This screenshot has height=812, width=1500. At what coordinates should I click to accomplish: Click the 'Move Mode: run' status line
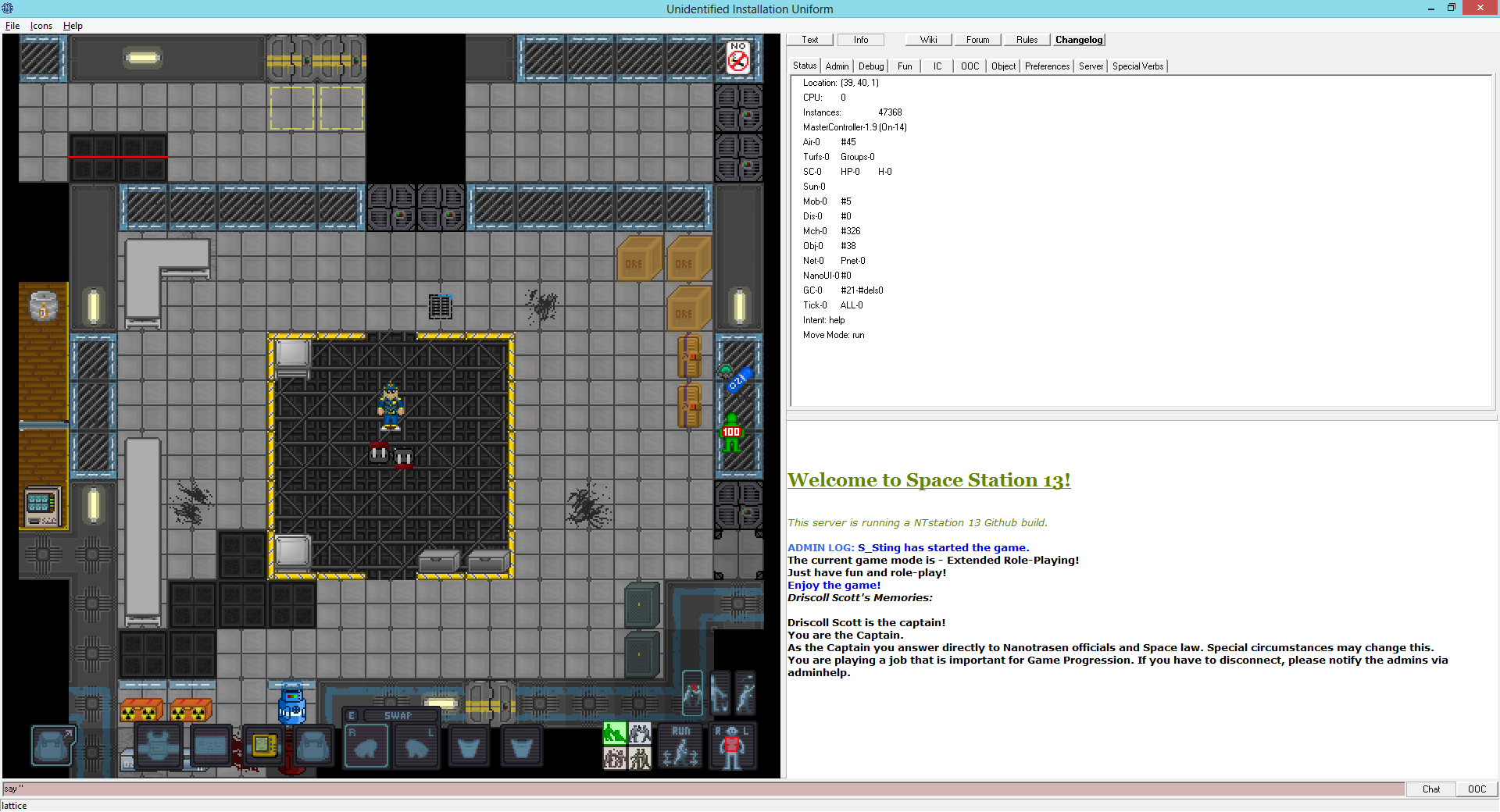coord(834,335)
